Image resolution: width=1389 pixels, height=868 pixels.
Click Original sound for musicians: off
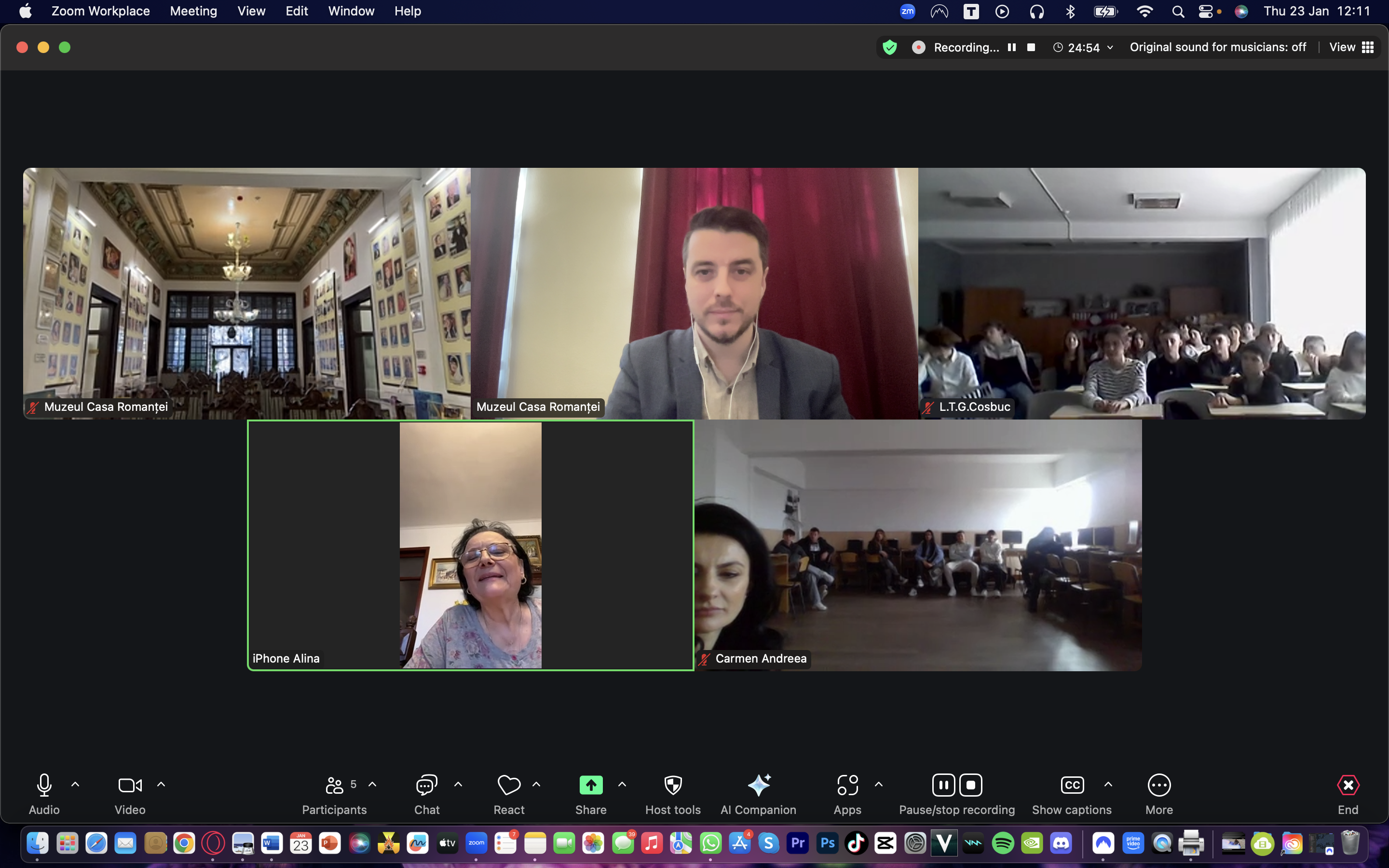1217,47
